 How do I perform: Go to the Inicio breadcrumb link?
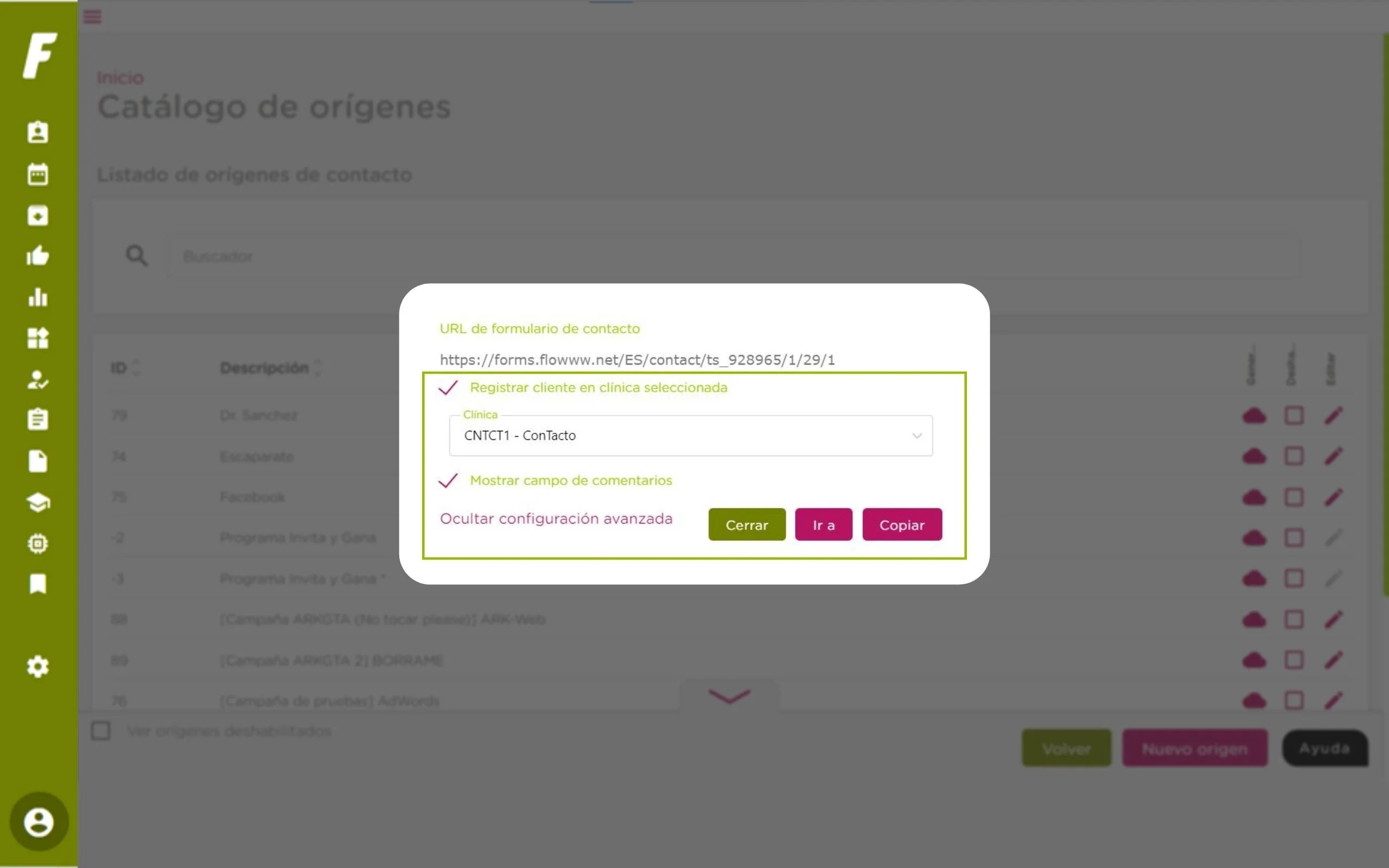(120, 78)
